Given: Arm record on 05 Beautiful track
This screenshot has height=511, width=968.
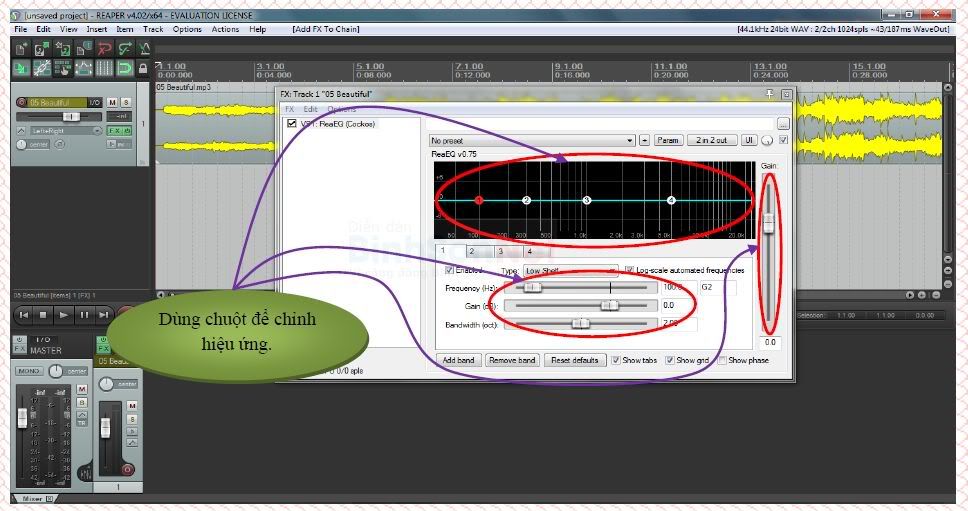Looking at the screenshot, I should [x=22, y=102].
